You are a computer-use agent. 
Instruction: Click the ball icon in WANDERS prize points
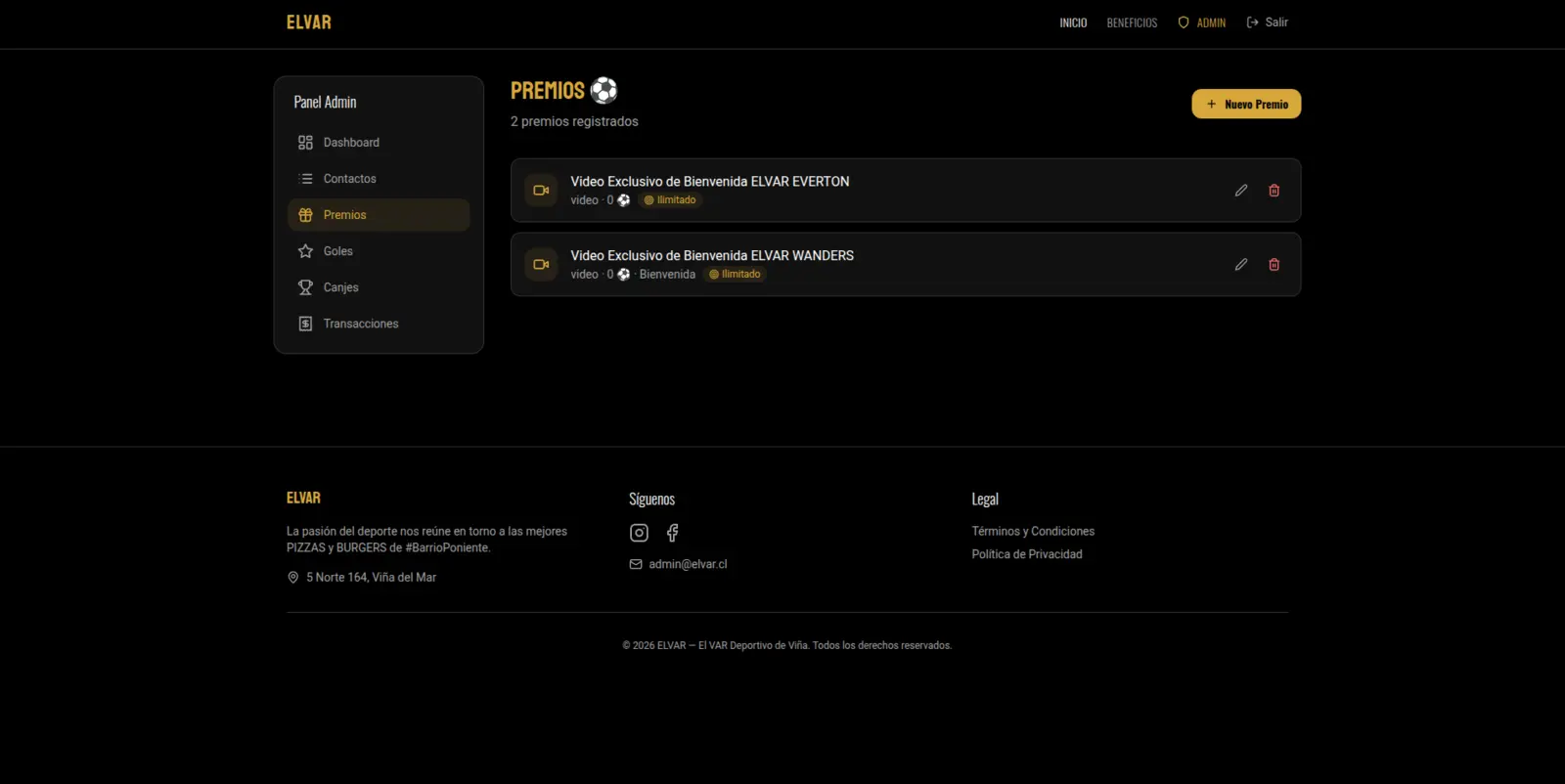[x=623, y=275]
